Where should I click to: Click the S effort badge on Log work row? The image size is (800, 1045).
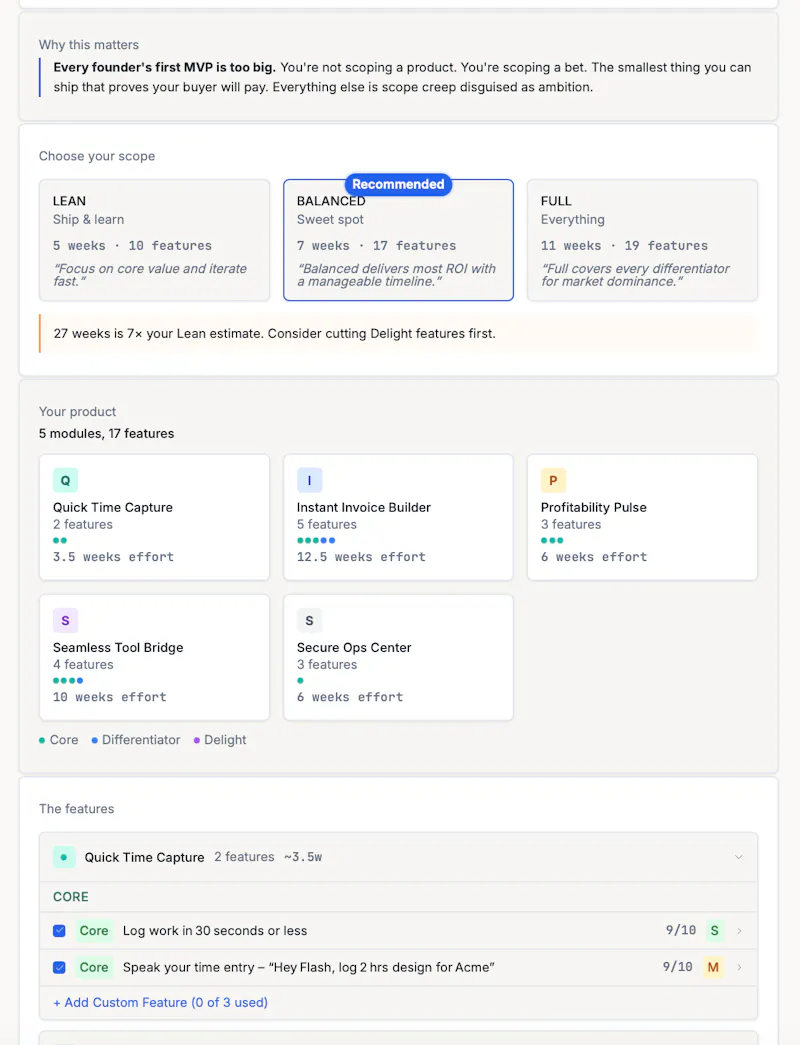[x=715, y=930]
